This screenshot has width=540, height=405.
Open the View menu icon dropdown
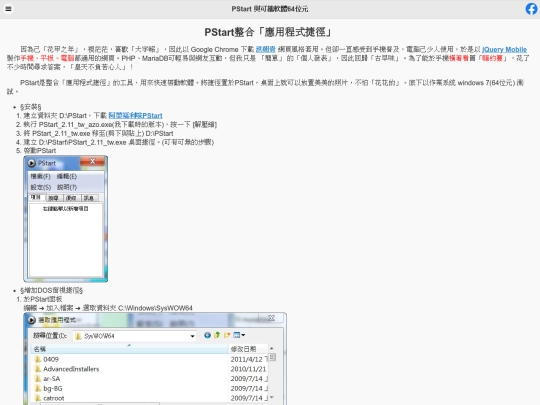[239, 335]
